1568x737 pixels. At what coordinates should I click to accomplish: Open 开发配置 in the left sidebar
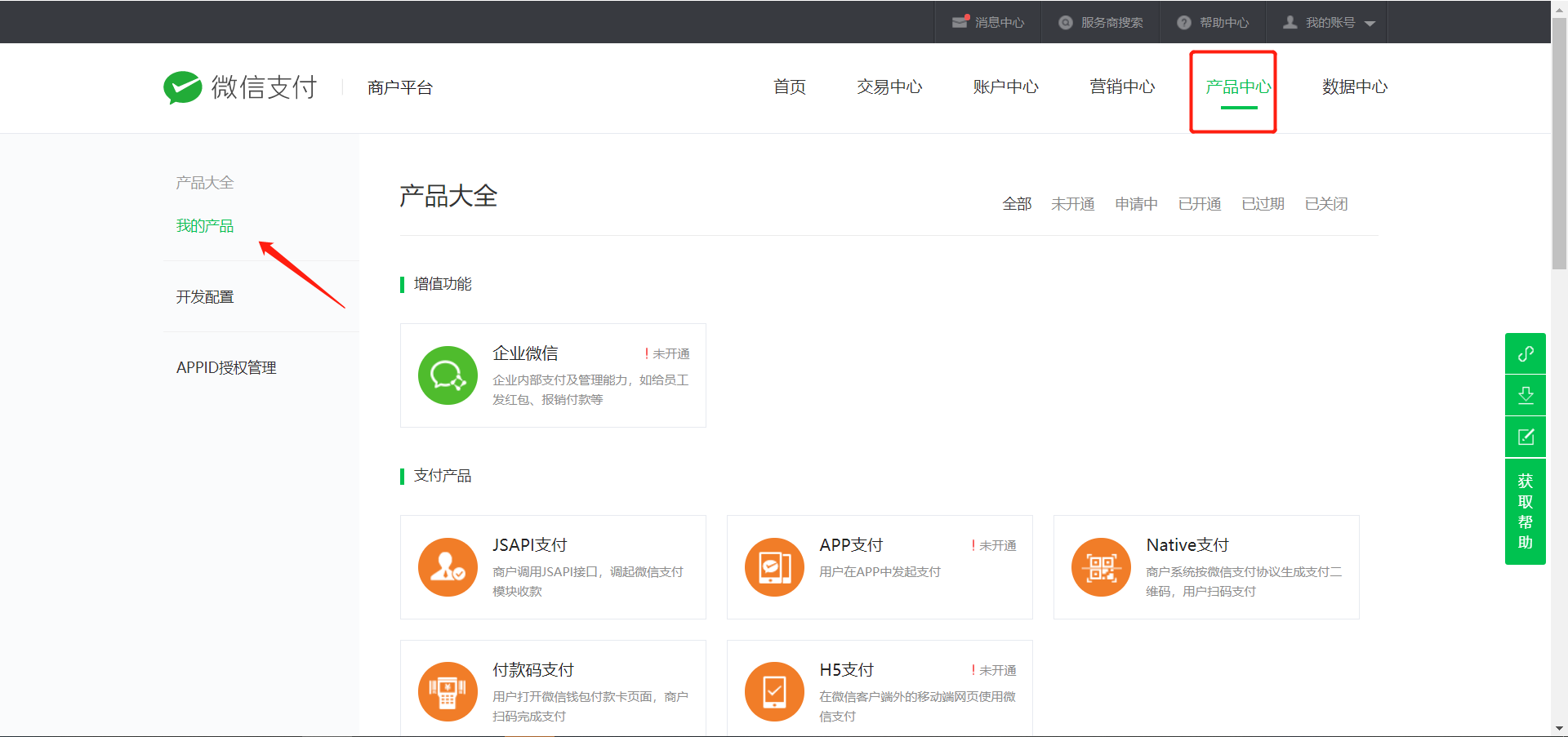(205, 297)
